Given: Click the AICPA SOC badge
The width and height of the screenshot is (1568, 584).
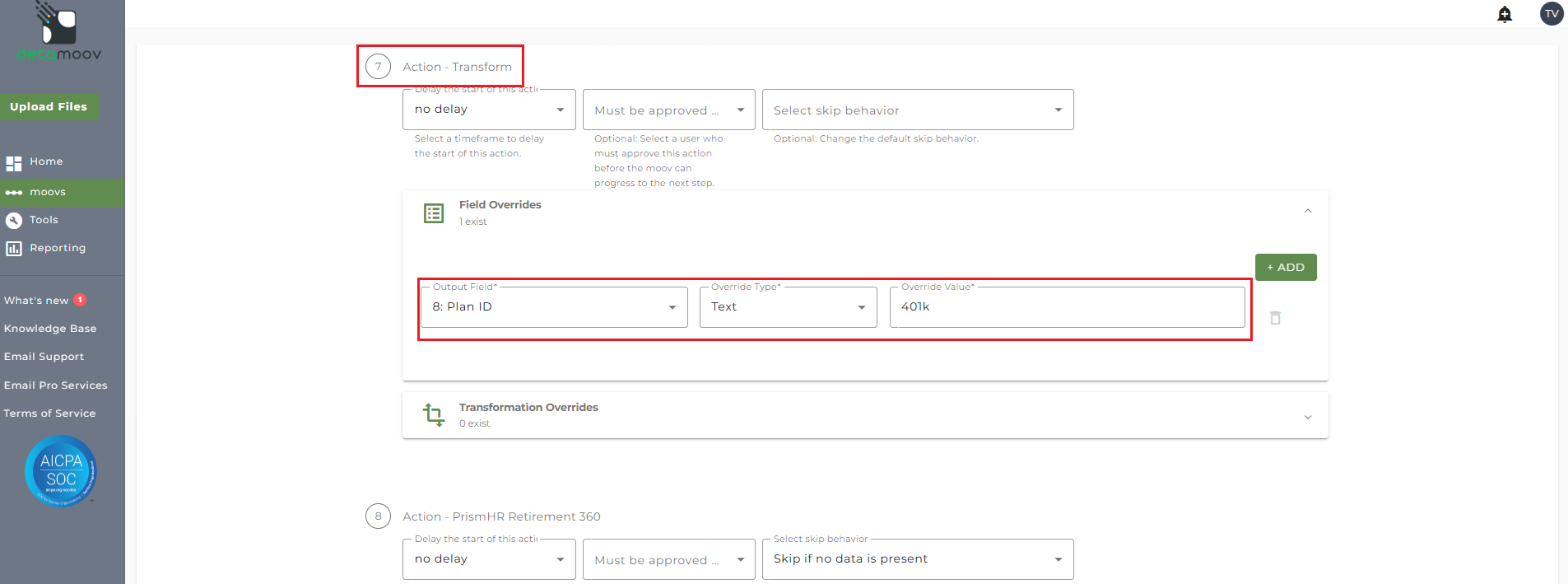Looking at the screenshot, I should [x=61, y=470].
